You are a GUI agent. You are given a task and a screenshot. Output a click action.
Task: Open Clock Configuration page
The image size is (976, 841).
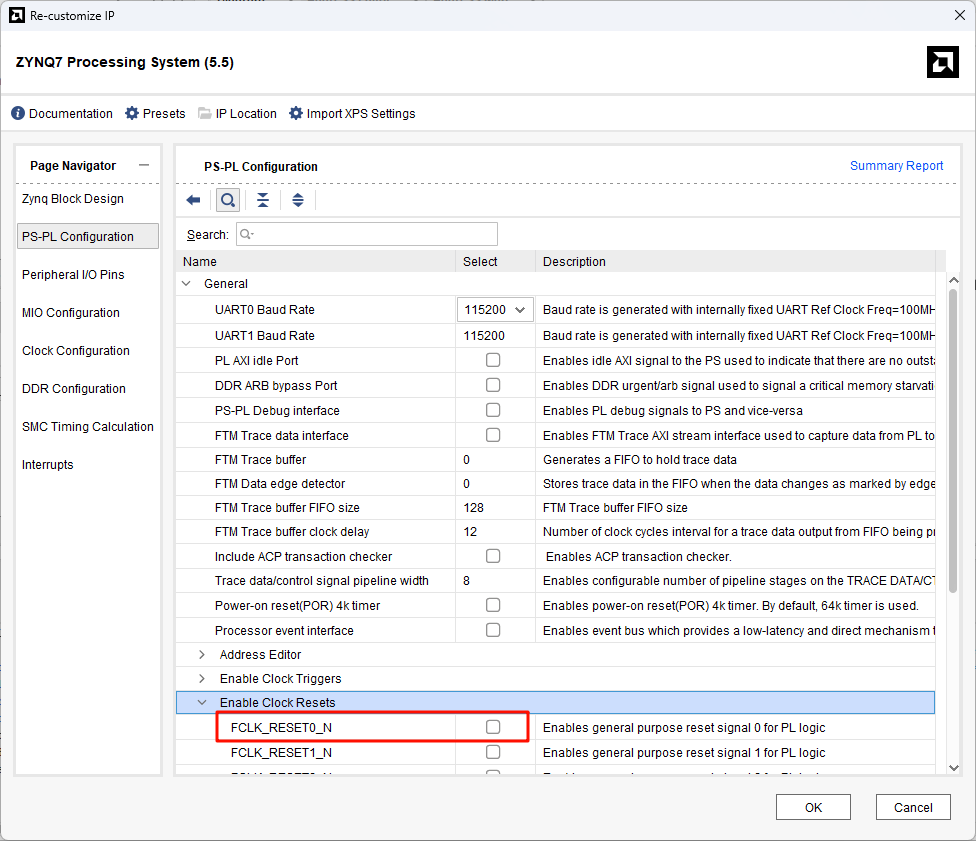click(75, 350)
